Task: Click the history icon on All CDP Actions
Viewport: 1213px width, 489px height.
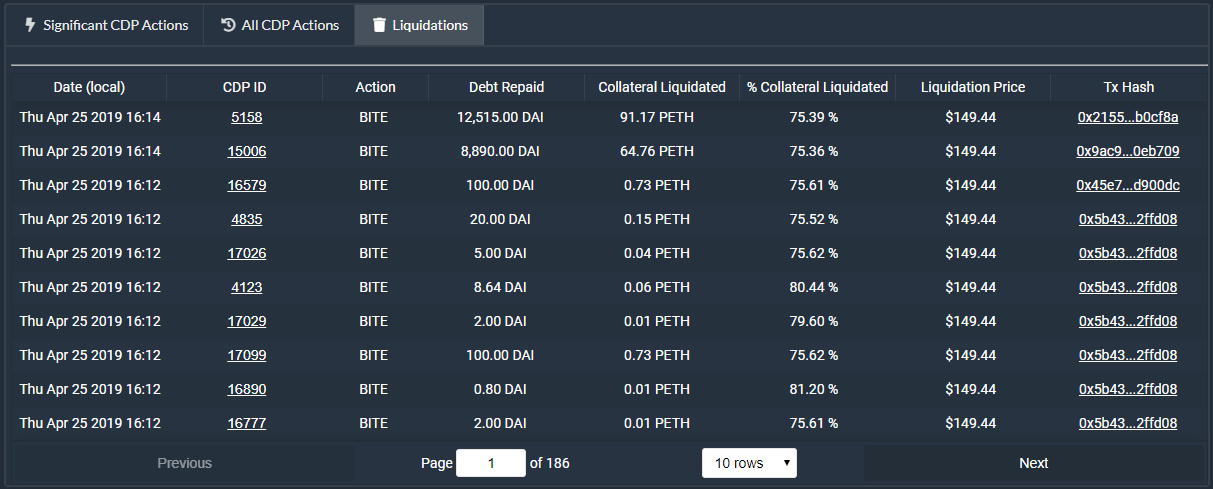Action: click(228, 25)
